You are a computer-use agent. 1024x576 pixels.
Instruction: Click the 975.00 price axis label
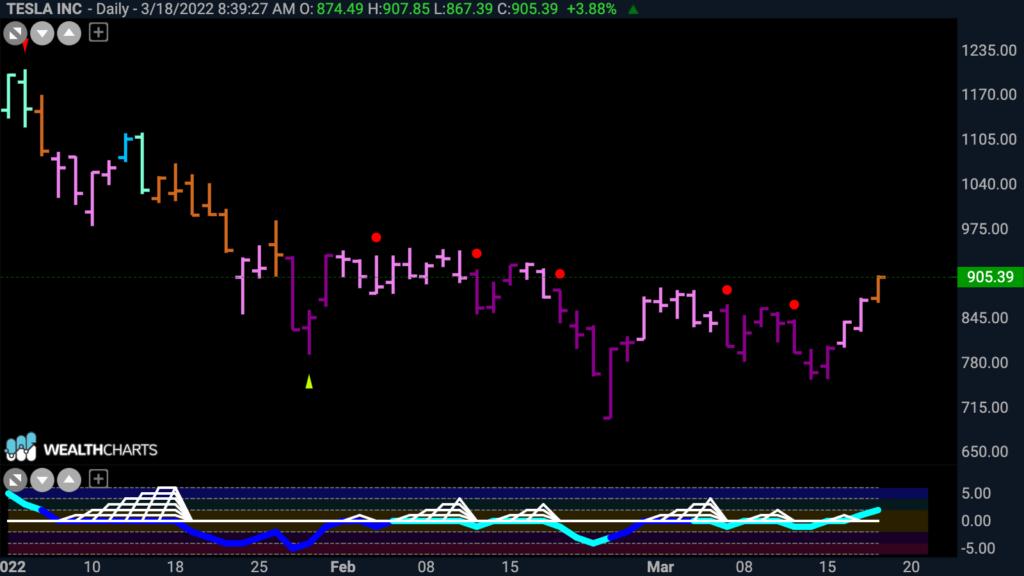tap(985, 229)
